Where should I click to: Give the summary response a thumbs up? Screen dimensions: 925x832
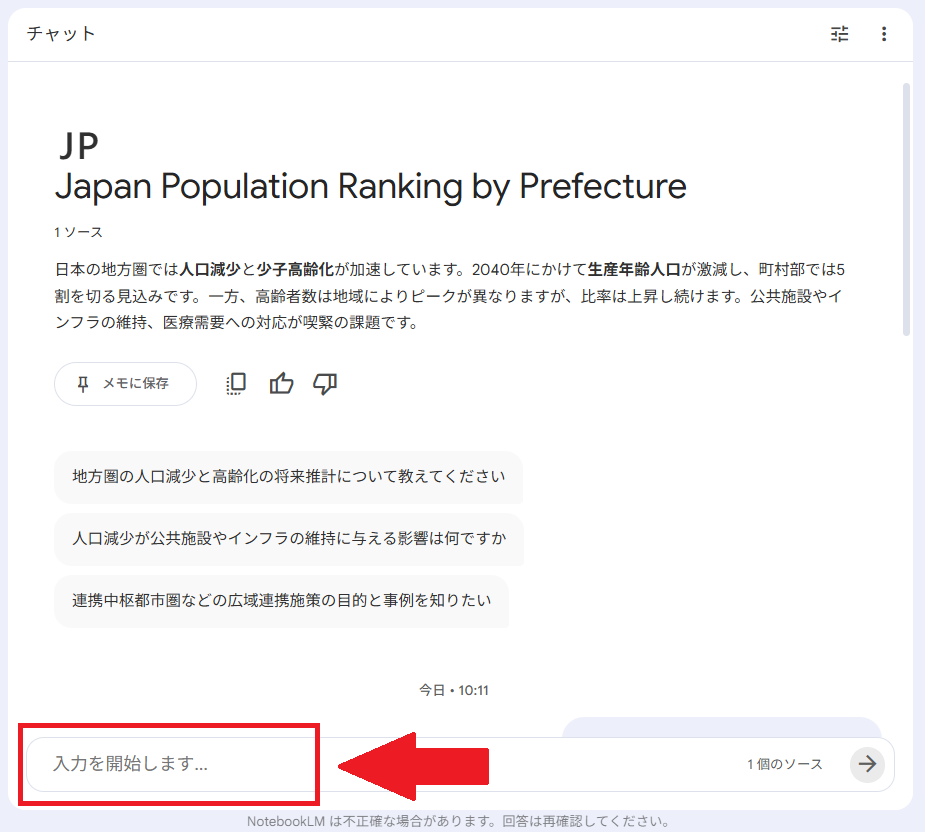click(281, 383)
